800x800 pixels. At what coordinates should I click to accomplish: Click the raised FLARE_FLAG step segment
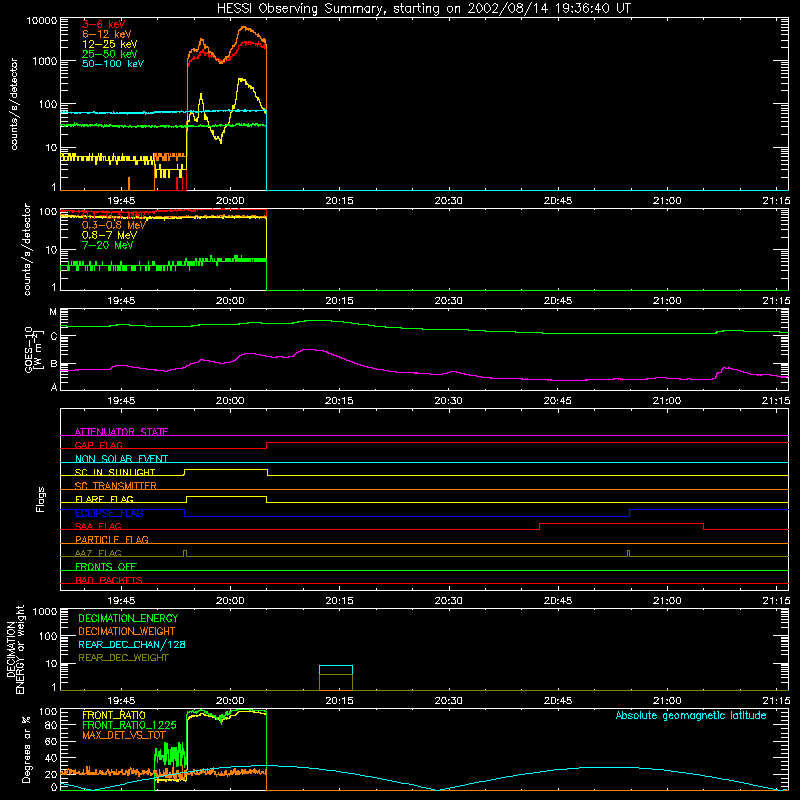click(x=227, y=496)
